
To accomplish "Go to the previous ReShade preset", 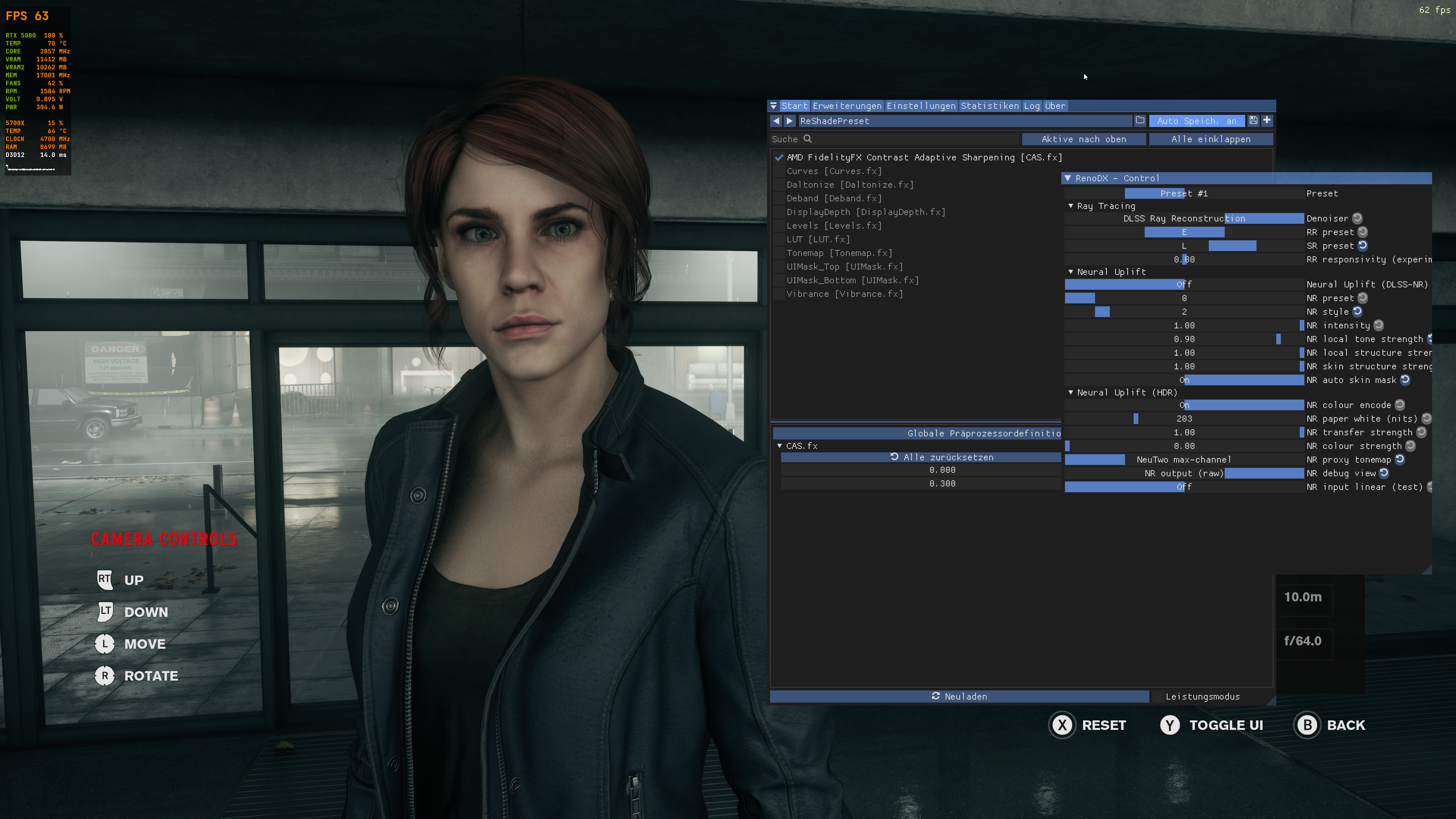I will [776, 121].
